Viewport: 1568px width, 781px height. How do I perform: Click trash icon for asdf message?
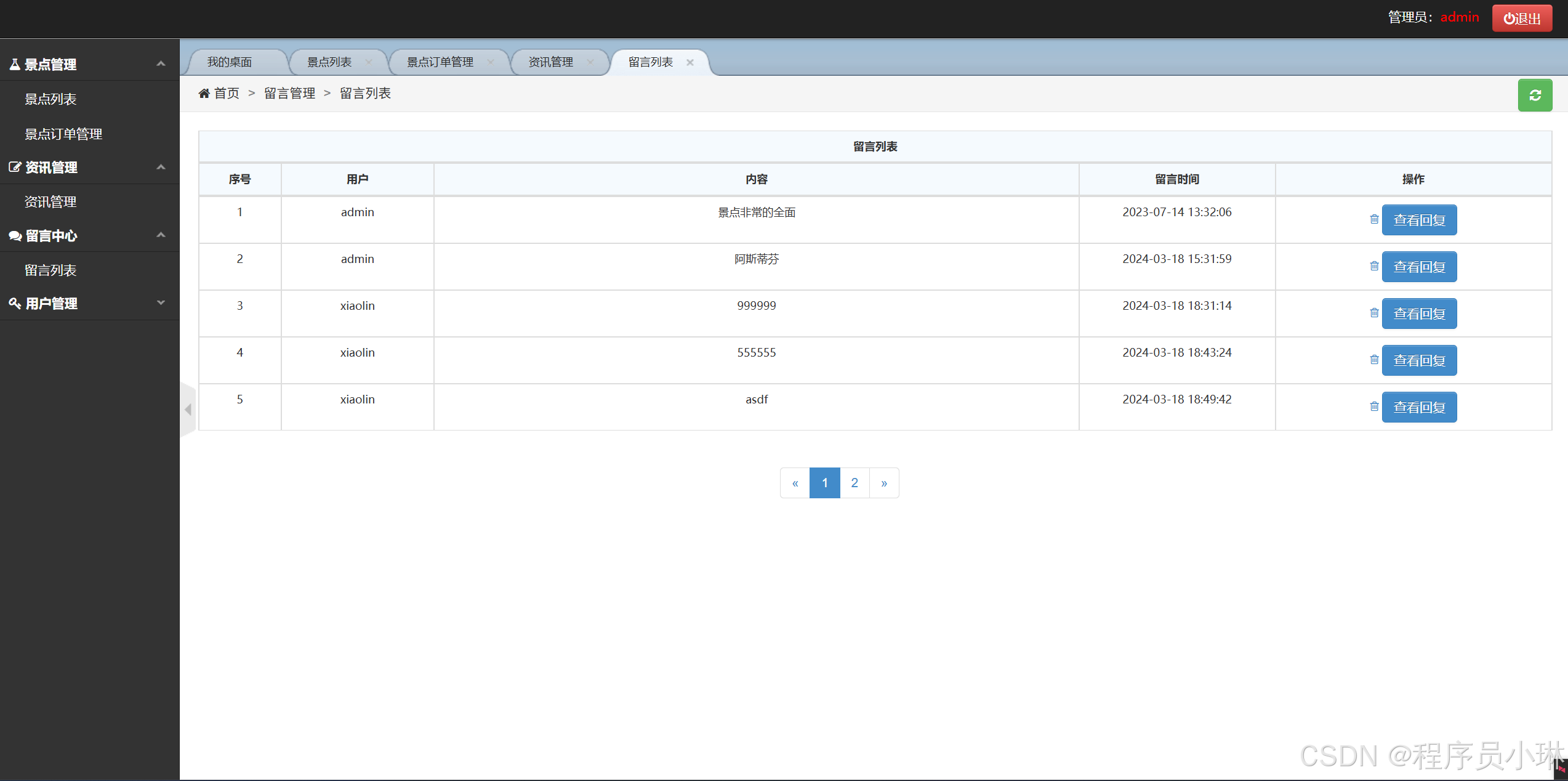pos(1374,407)
